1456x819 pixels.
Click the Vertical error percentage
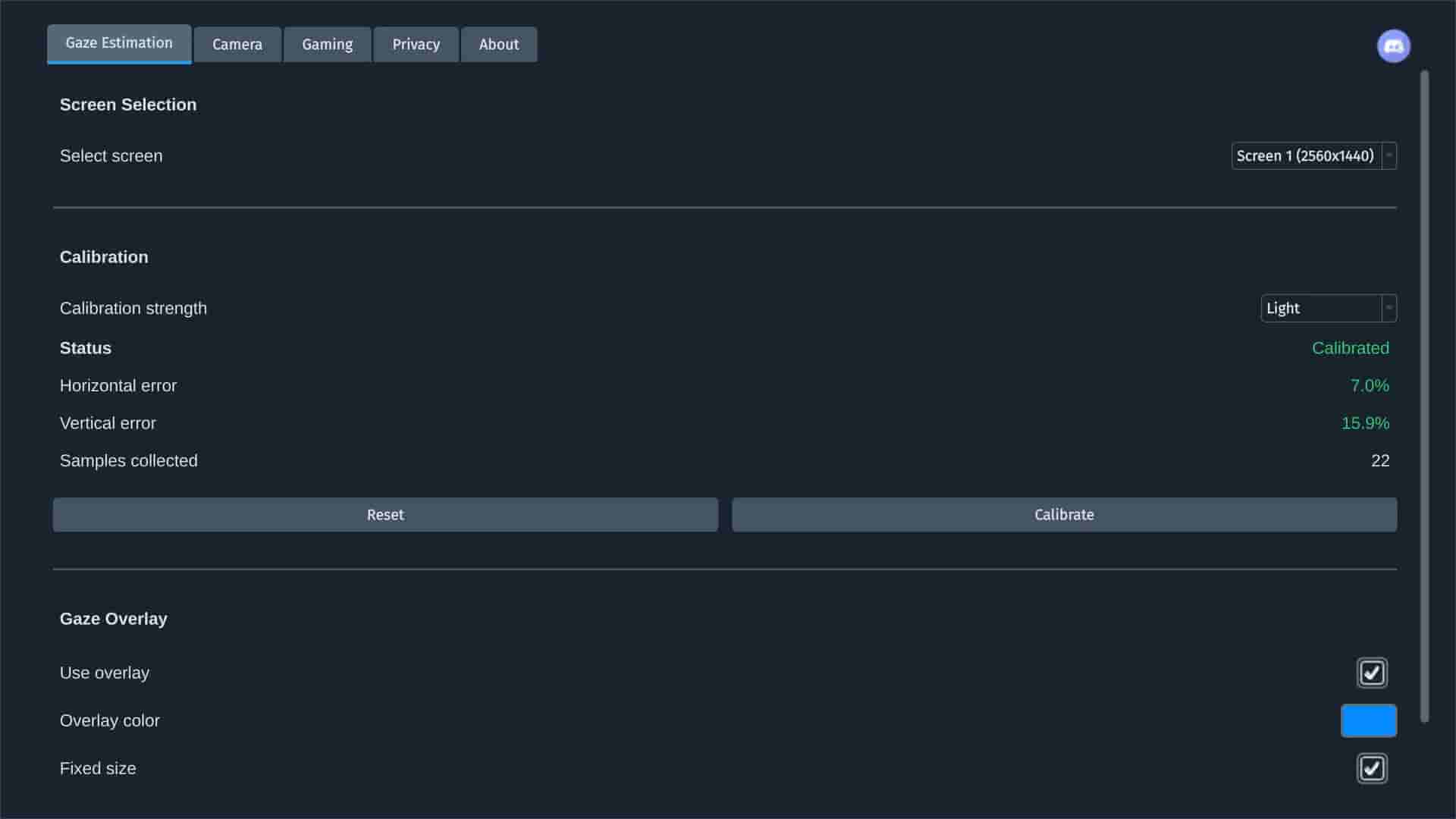[x=1365, y=423]
